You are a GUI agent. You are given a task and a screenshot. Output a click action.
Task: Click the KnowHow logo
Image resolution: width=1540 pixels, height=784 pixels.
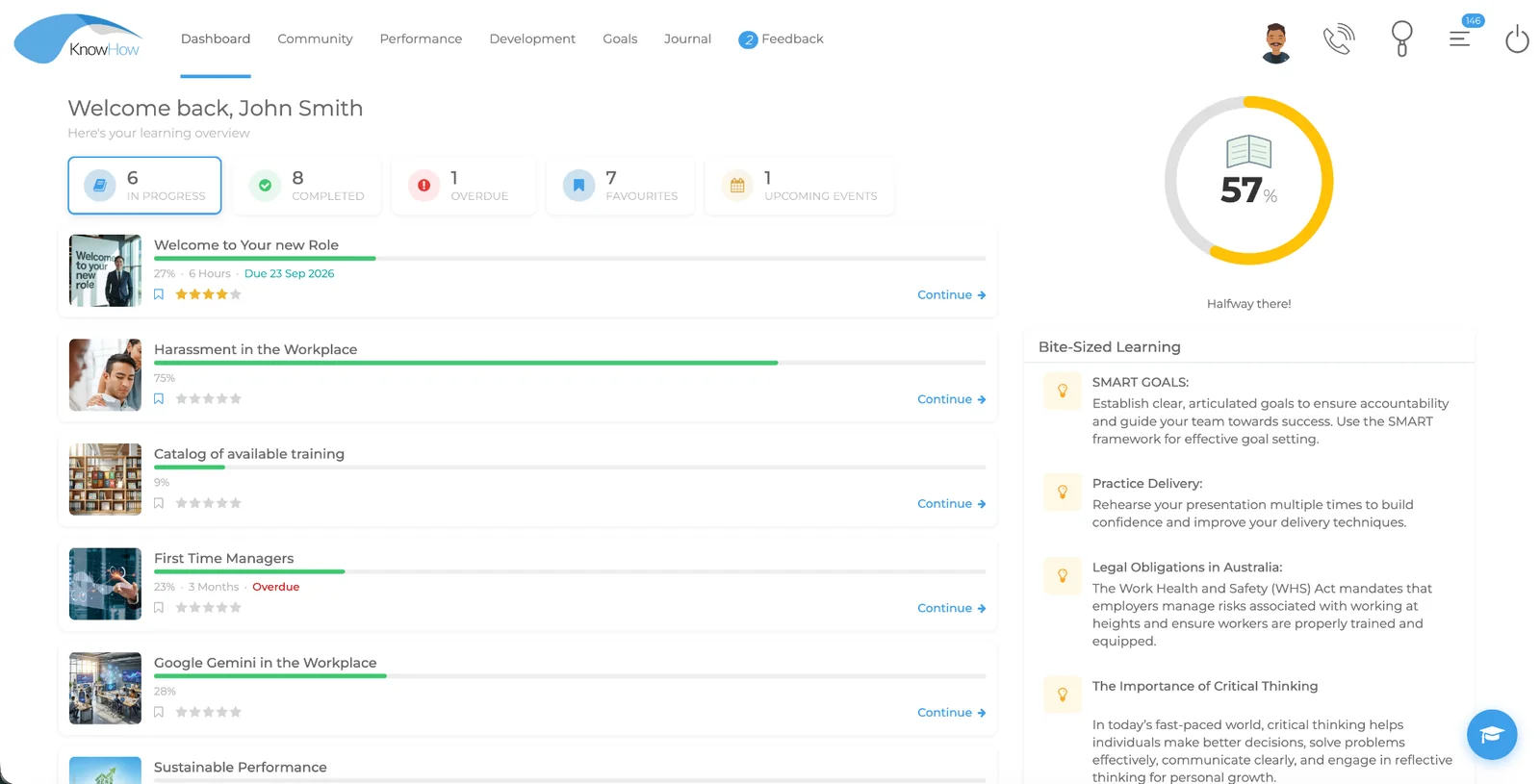pyautogui.click(x=79, y=39)
